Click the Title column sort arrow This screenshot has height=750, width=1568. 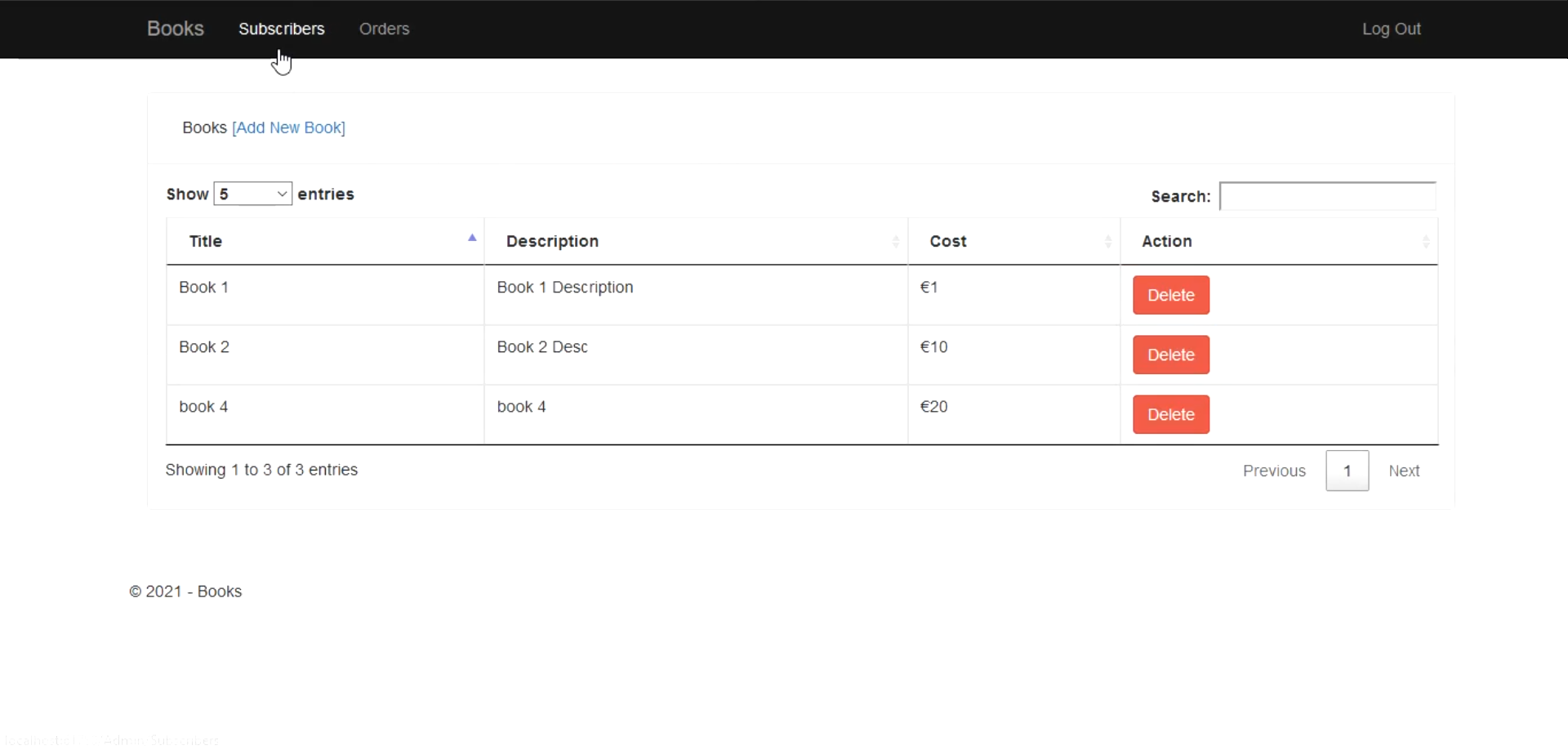(x=472, y=238)
